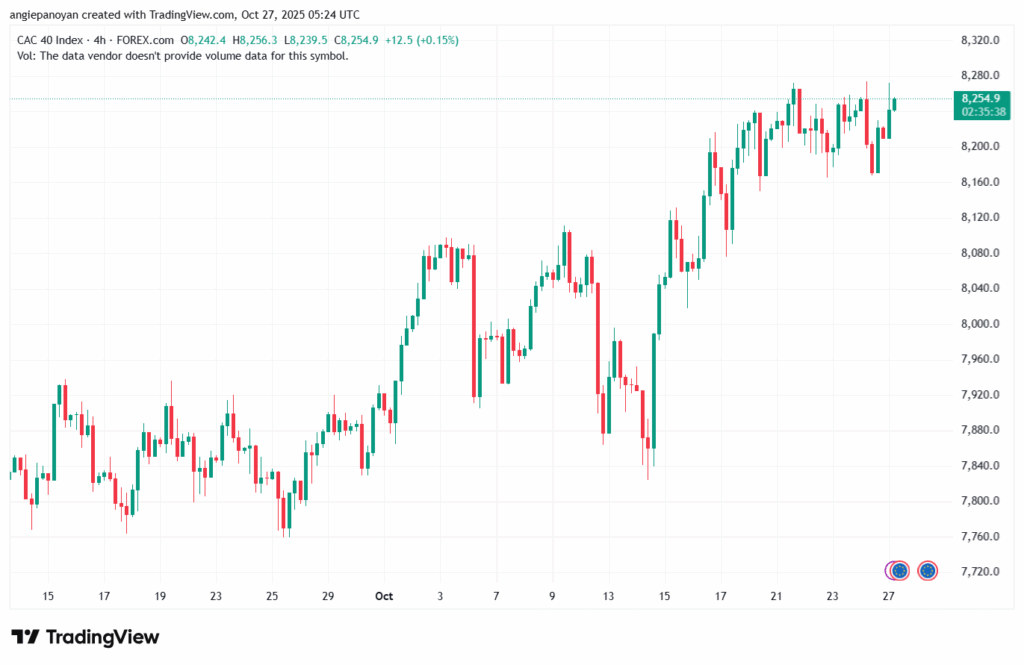Click the left EU flag event icon
The image size is (1024, 665).
pyautogui.click(x=897, y=571)
